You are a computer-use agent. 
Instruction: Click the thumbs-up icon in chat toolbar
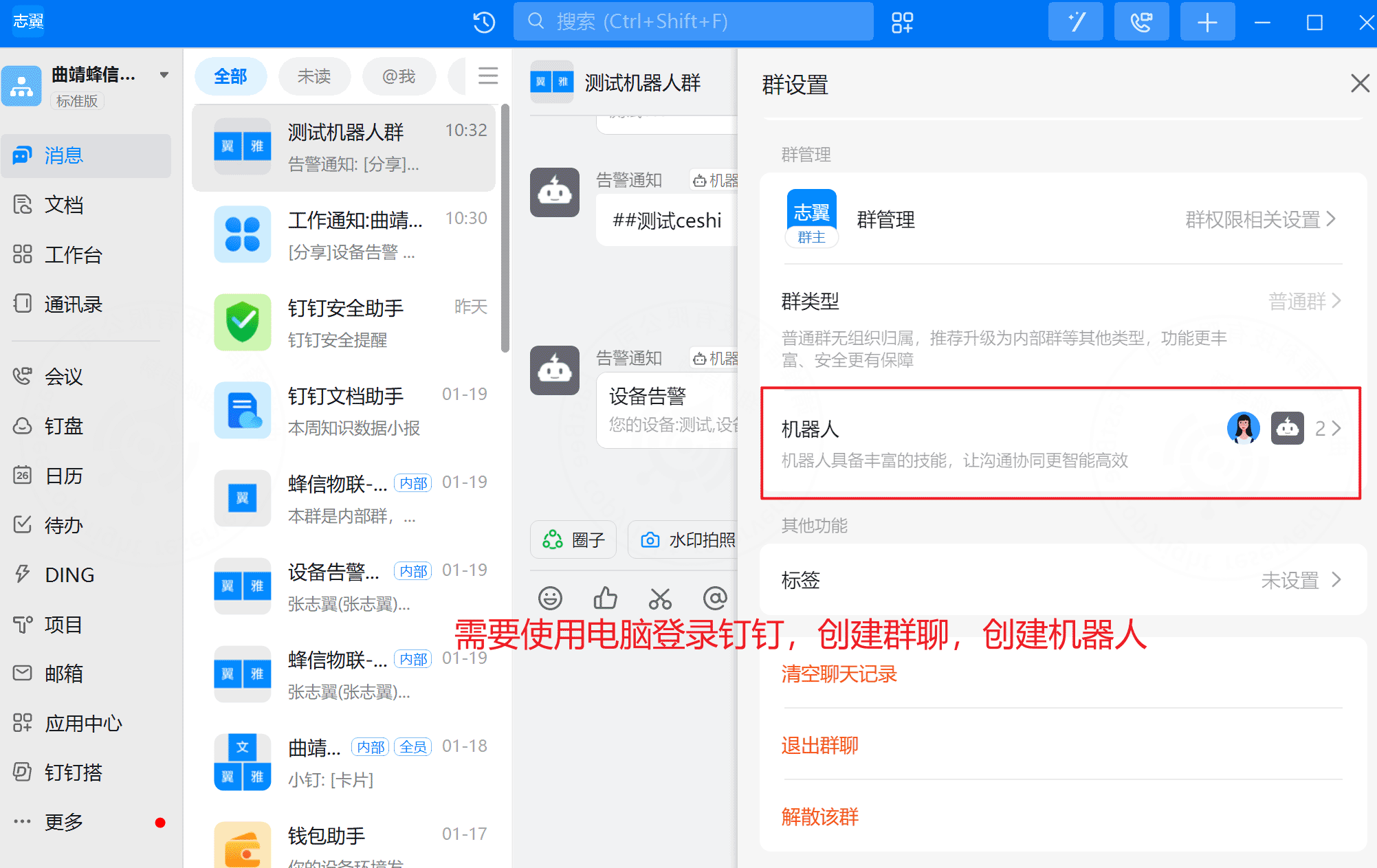605,599
